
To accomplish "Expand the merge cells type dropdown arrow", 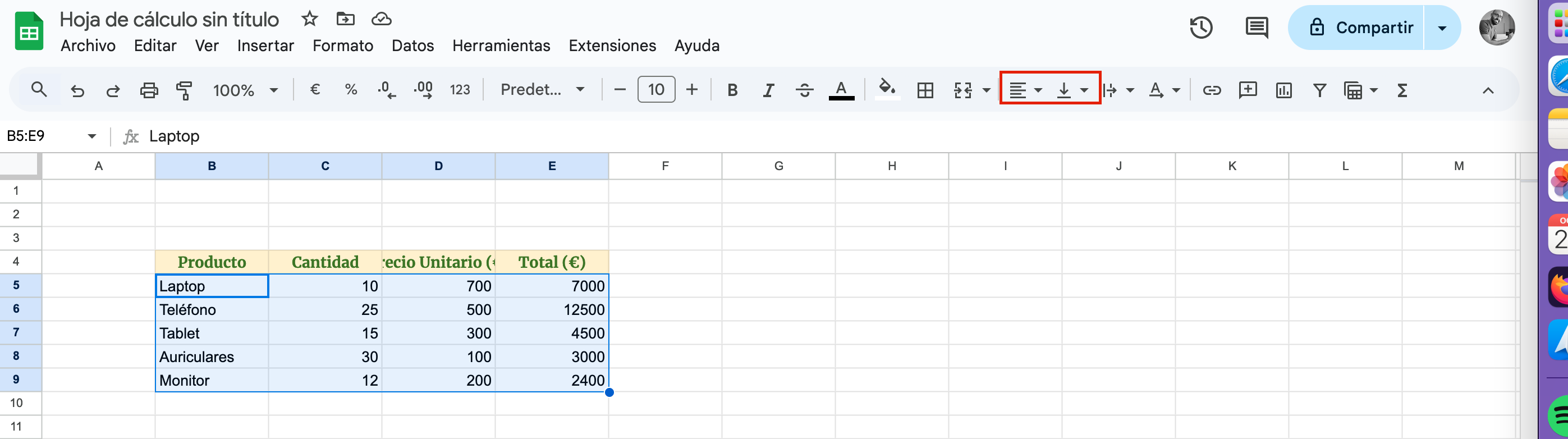I will pyautogui.click(x=986, y=91).
